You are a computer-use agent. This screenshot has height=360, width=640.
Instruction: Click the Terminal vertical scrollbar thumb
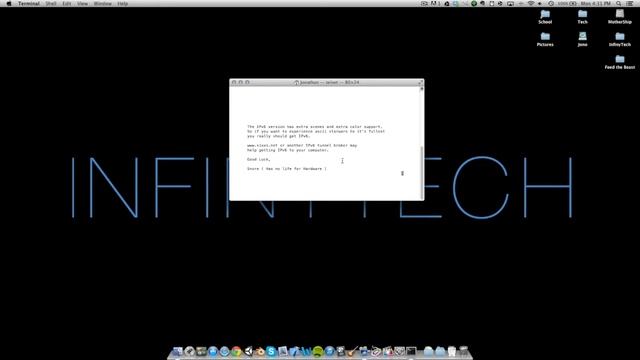point(422,172)
